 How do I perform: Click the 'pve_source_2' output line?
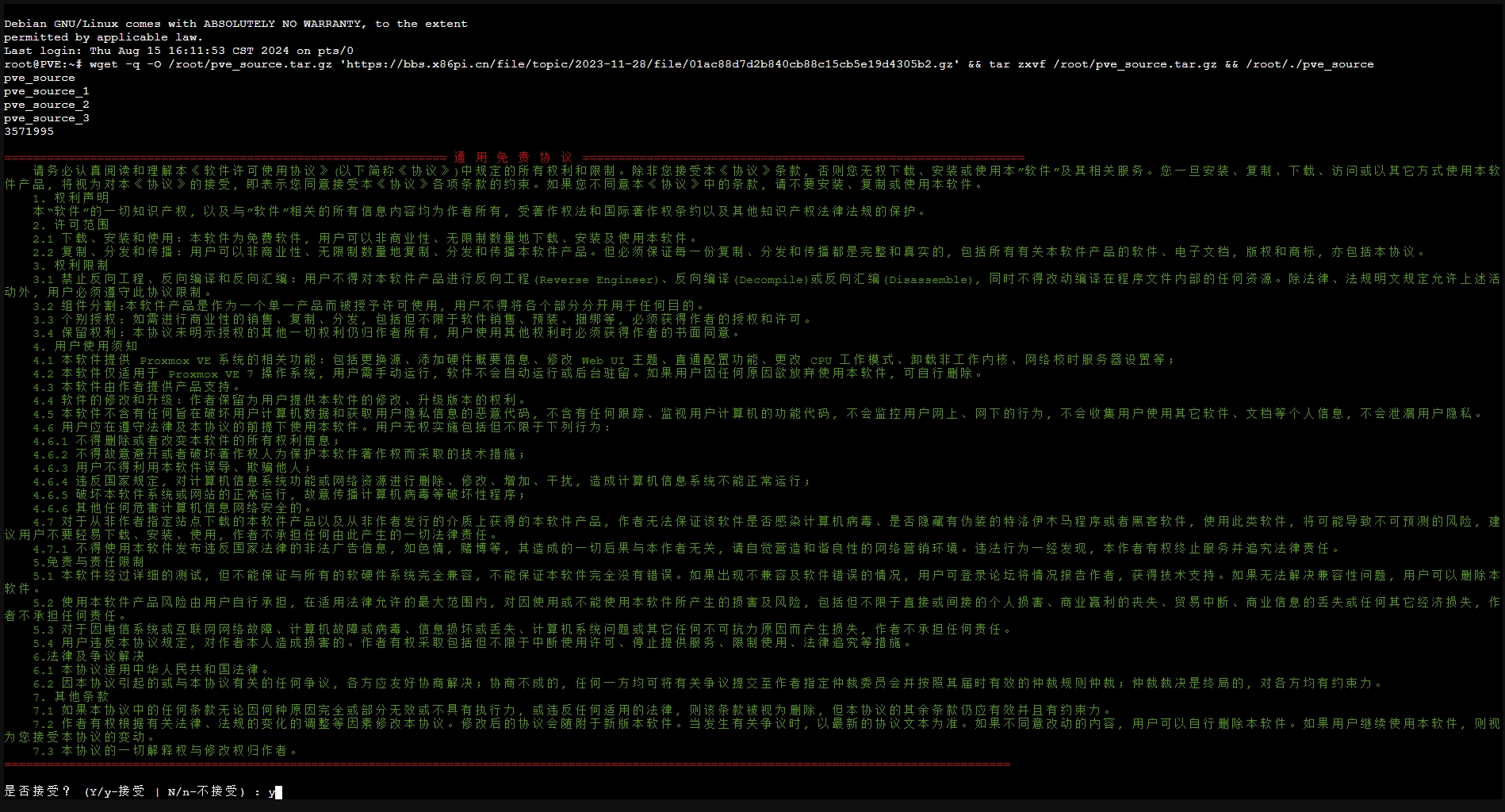point(47,105)
